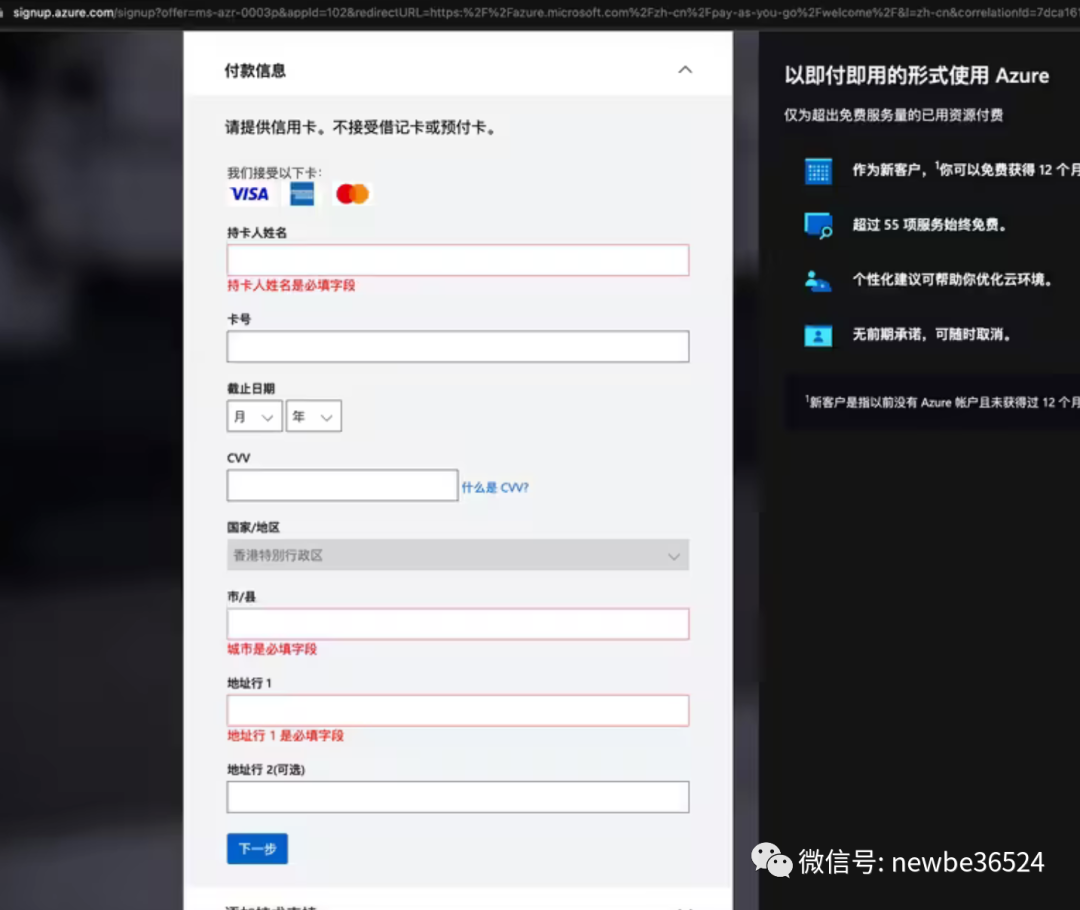The width and height of the screenshot is (1080, 910).
Task: Click the text 无前期承诺,可随时取消。
Action: (x=932, y=335)
